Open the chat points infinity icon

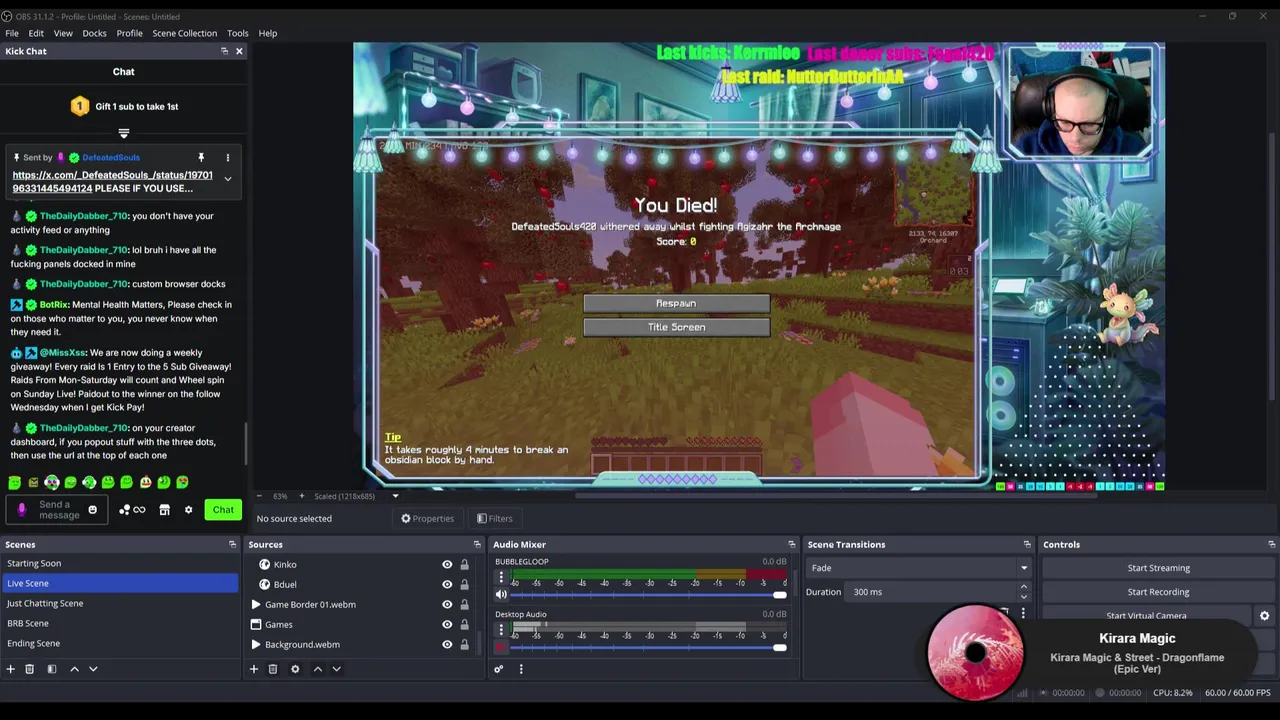pos(132,510)
